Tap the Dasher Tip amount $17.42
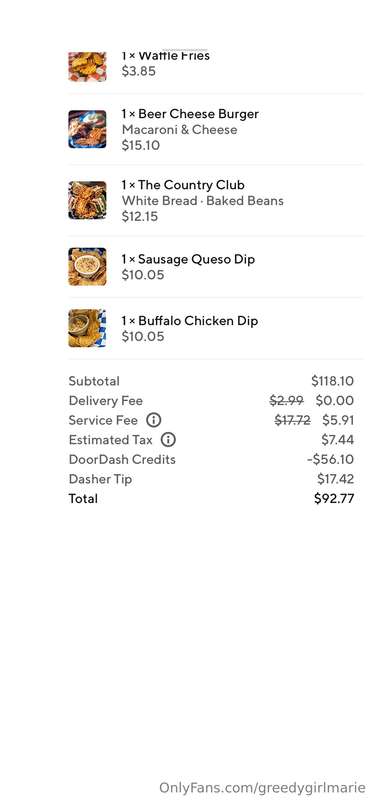The width and height of the screenshot is (370, 800). coord(335,479)
